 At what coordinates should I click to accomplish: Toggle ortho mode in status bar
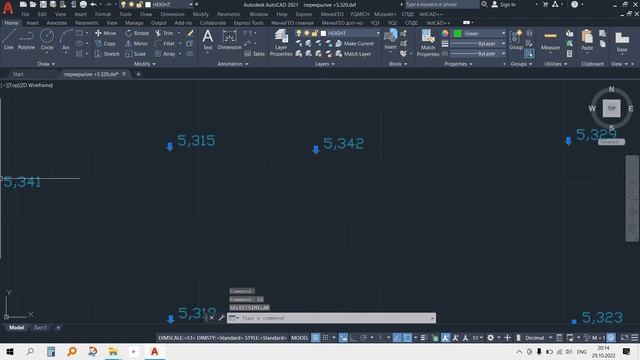353,338
